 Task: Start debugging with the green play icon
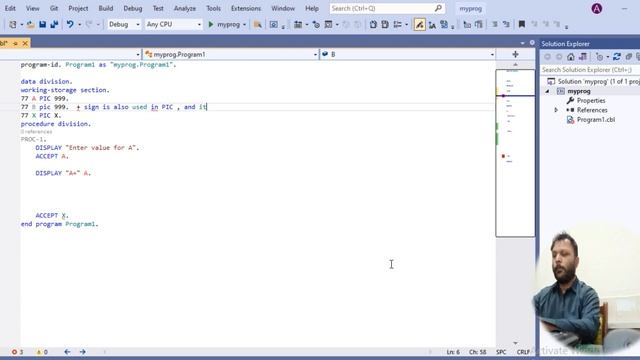tap(211, 24)
